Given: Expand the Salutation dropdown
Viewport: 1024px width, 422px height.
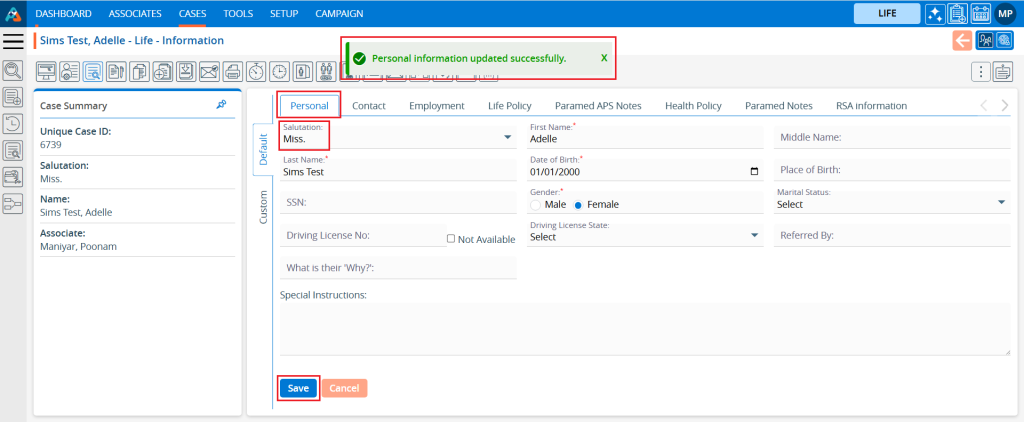Looking at the screenshot, I should 507,139.
